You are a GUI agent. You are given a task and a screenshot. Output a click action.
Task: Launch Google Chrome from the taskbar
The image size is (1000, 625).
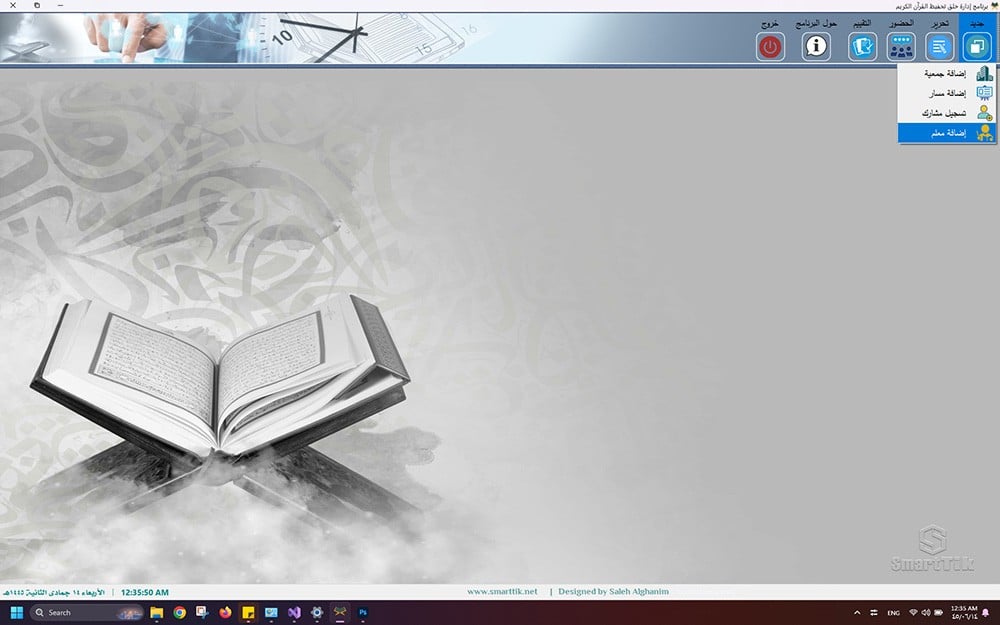click(179, 612)
